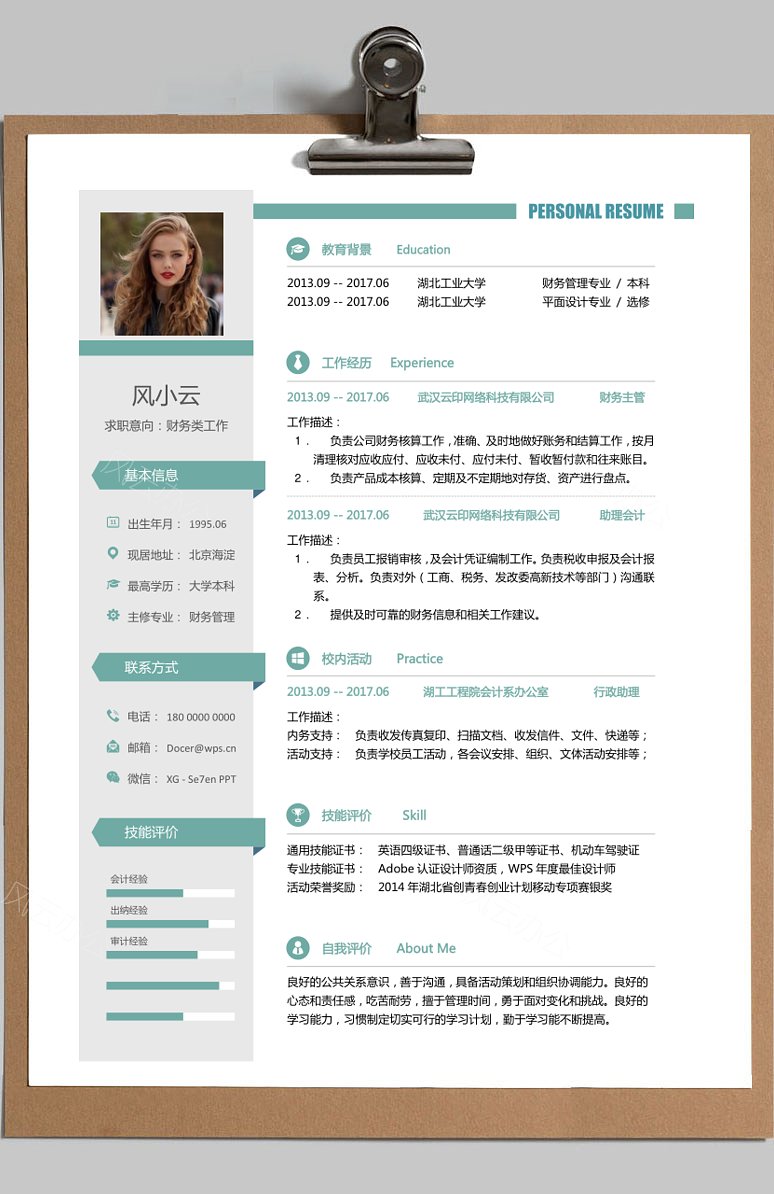Click the job title 助理会计

[x=622, y=516]
